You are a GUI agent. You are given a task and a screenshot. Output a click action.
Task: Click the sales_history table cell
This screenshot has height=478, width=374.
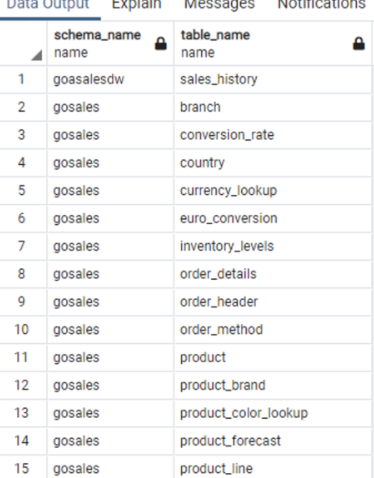coord(273,80)
